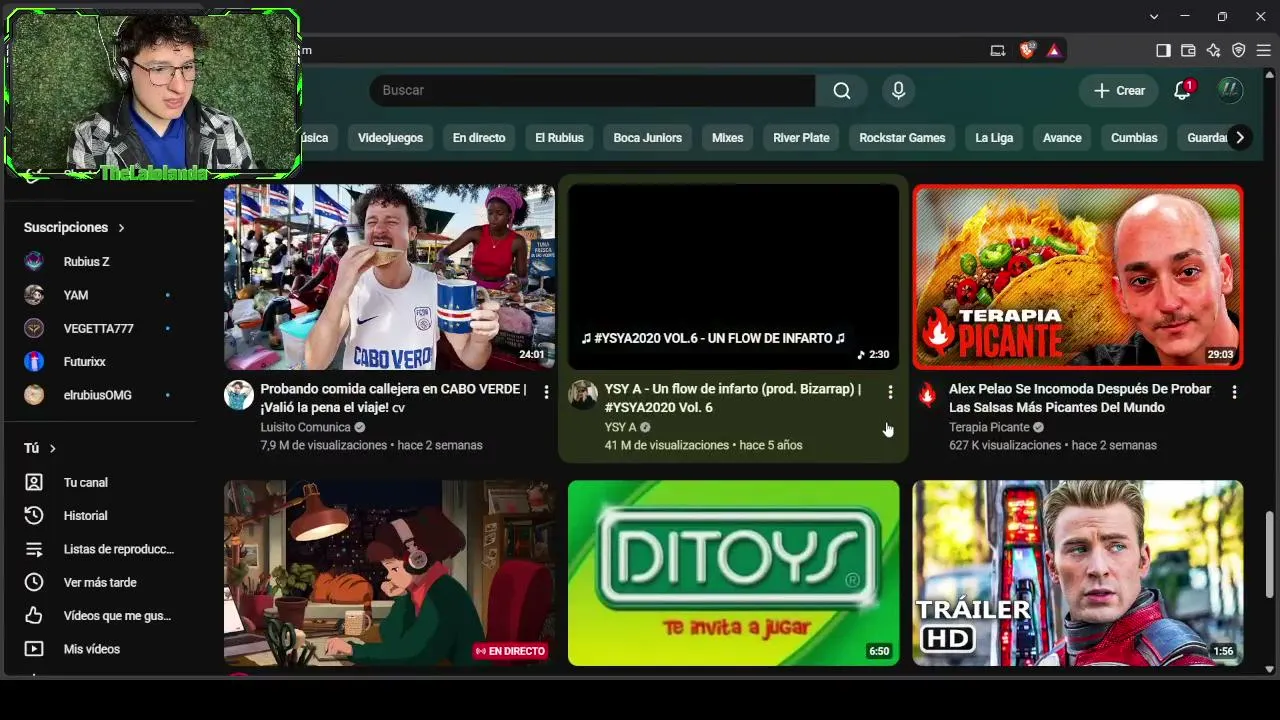Play the TRÁILER HD thumbnail
The width and height of the screenshot is (1280, 720).
pos(1078,573)
